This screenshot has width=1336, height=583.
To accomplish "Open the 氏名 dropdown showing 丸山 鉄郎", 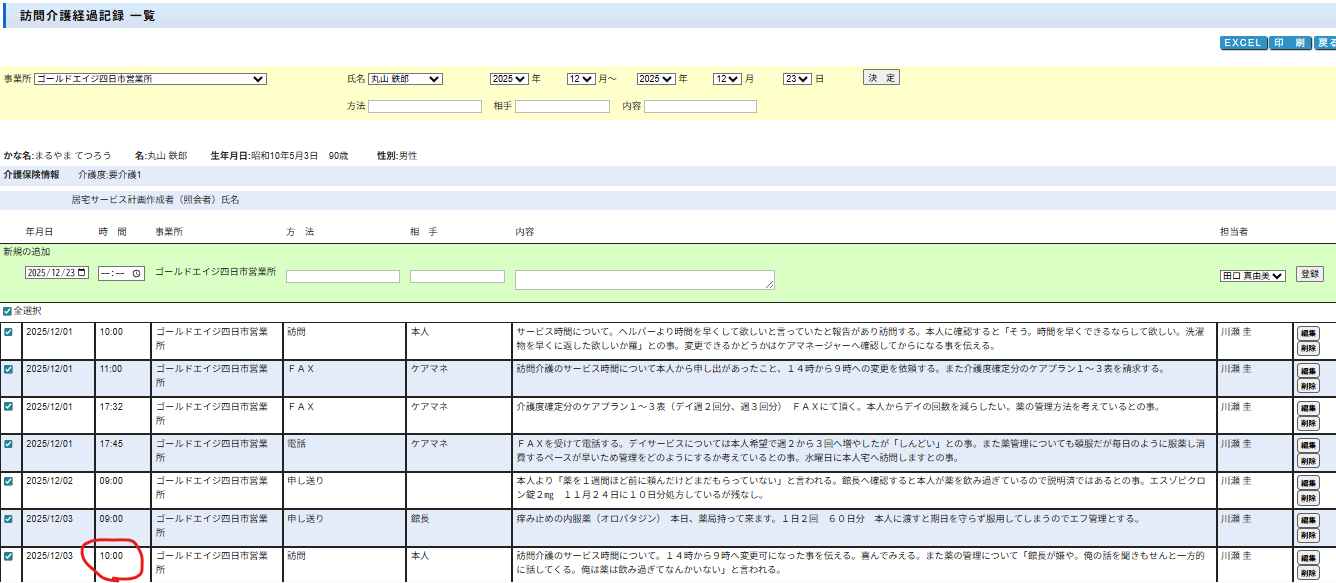I will tap(405, 79).
